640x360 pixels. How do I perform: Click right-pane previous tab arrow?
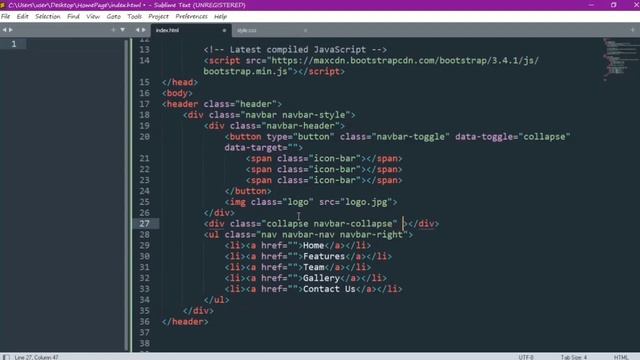tap(138, 30)
